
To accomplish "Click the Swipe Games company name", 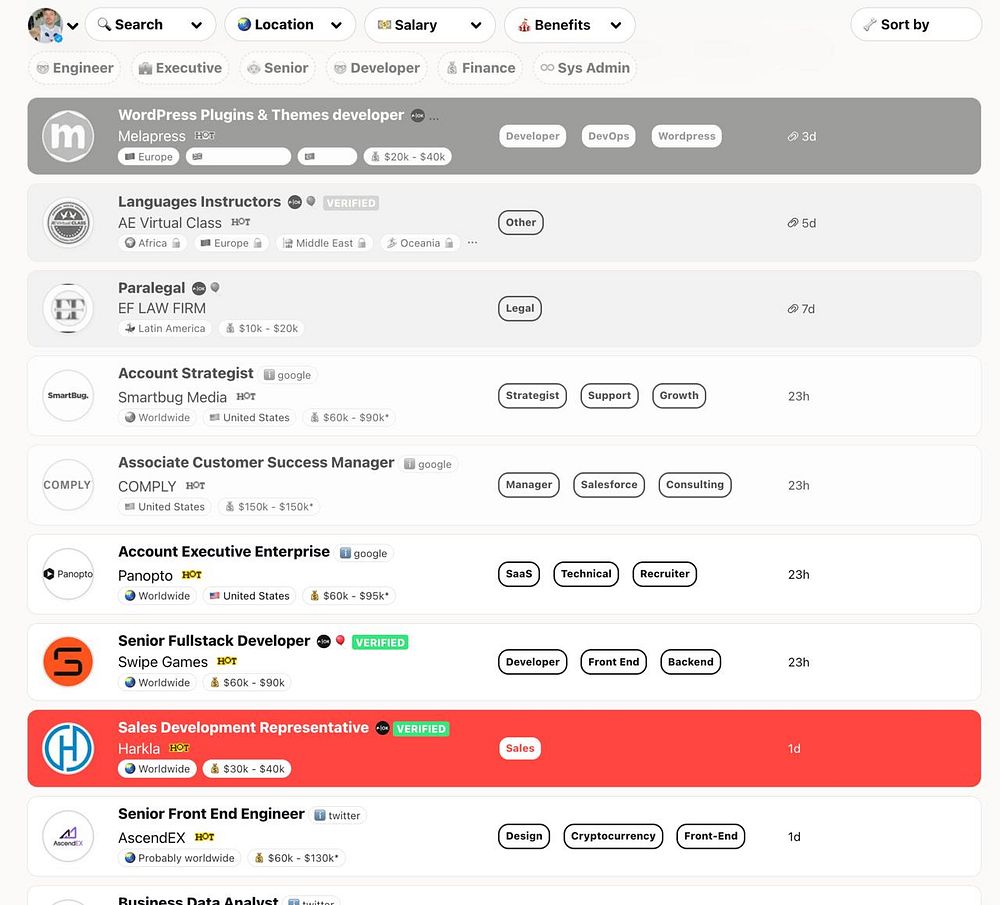I will 163,662.
